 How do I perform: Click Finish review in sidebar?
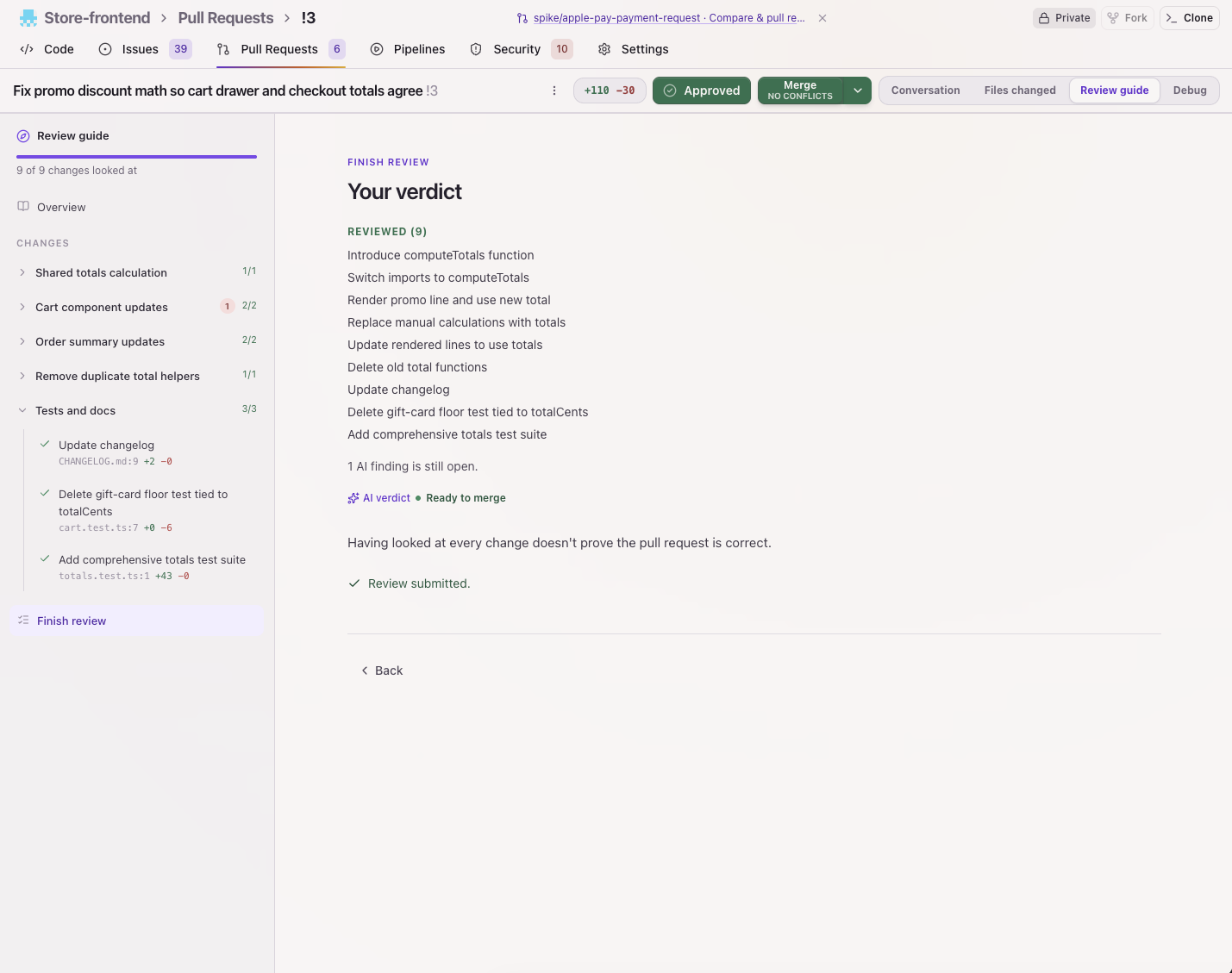[x=136, y=621]
